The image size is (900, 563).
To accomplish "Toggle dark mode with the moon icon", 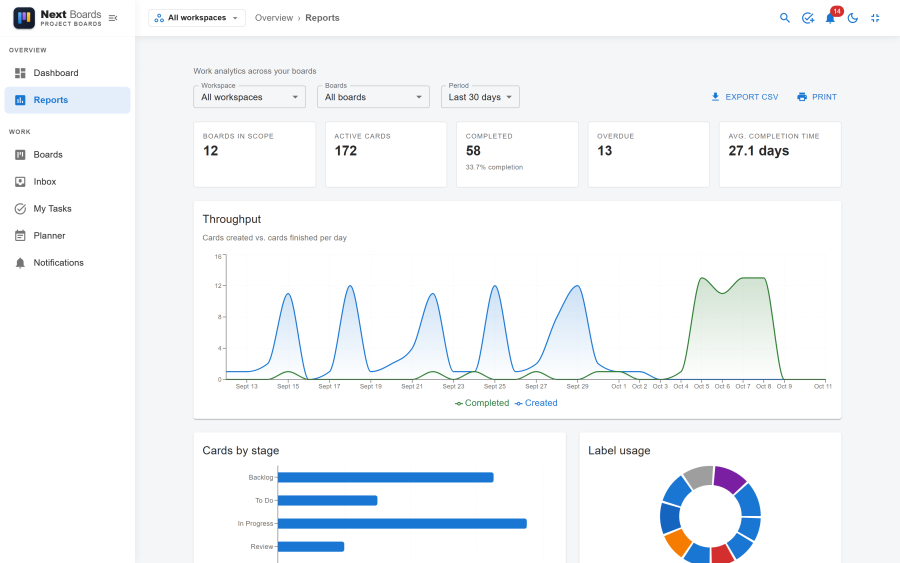I will 853,18.
